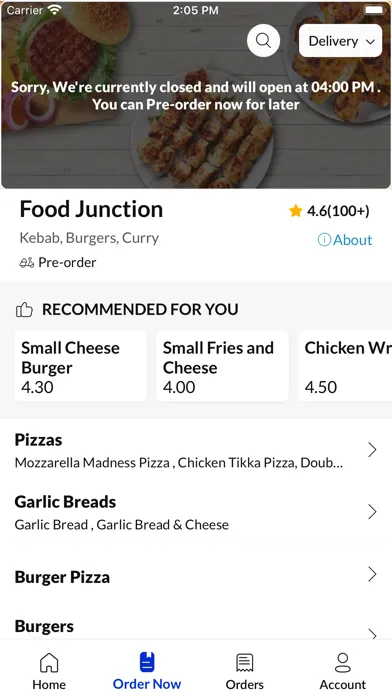The width and height of the screenshot is (392, 696).
Task: Expand the Pizzas category chevron
Action: click(372, 450)
